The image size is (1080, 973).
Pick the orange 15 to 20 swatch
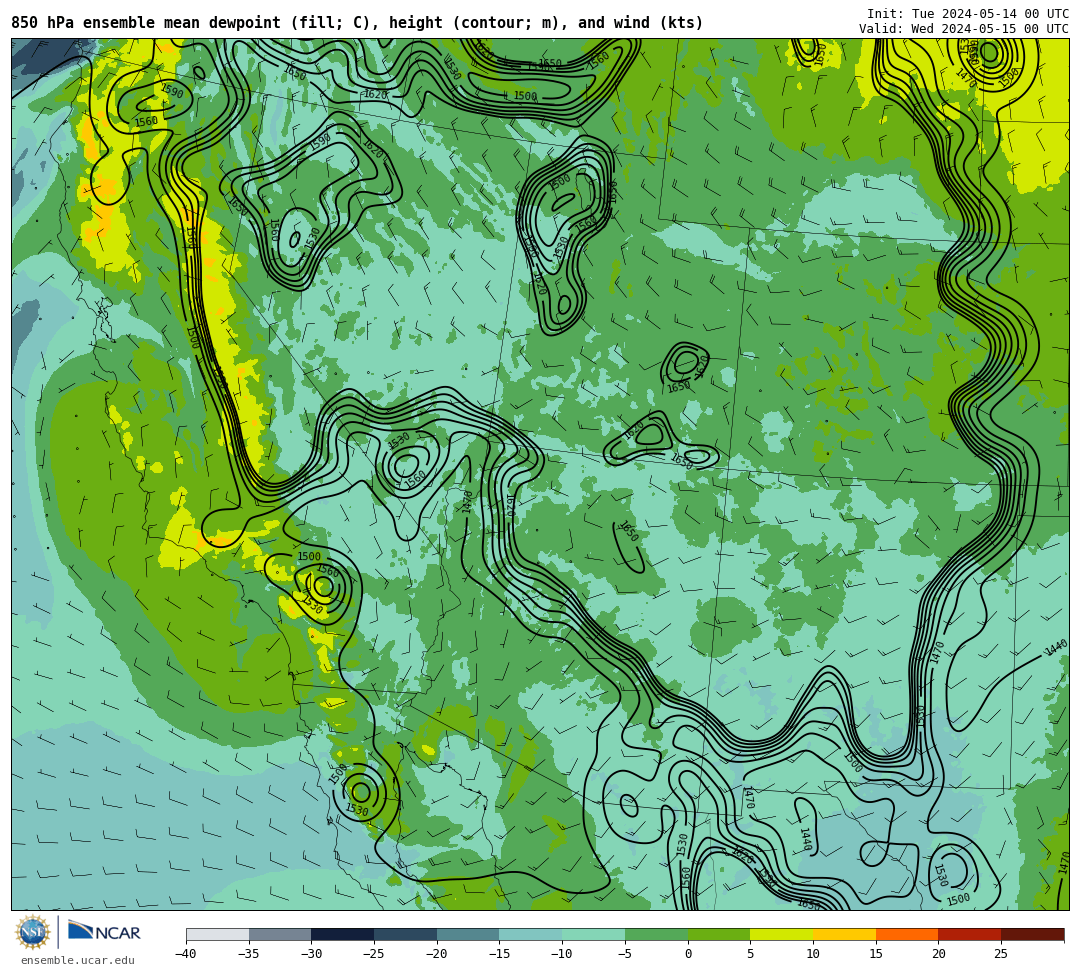tap(907, 934)
